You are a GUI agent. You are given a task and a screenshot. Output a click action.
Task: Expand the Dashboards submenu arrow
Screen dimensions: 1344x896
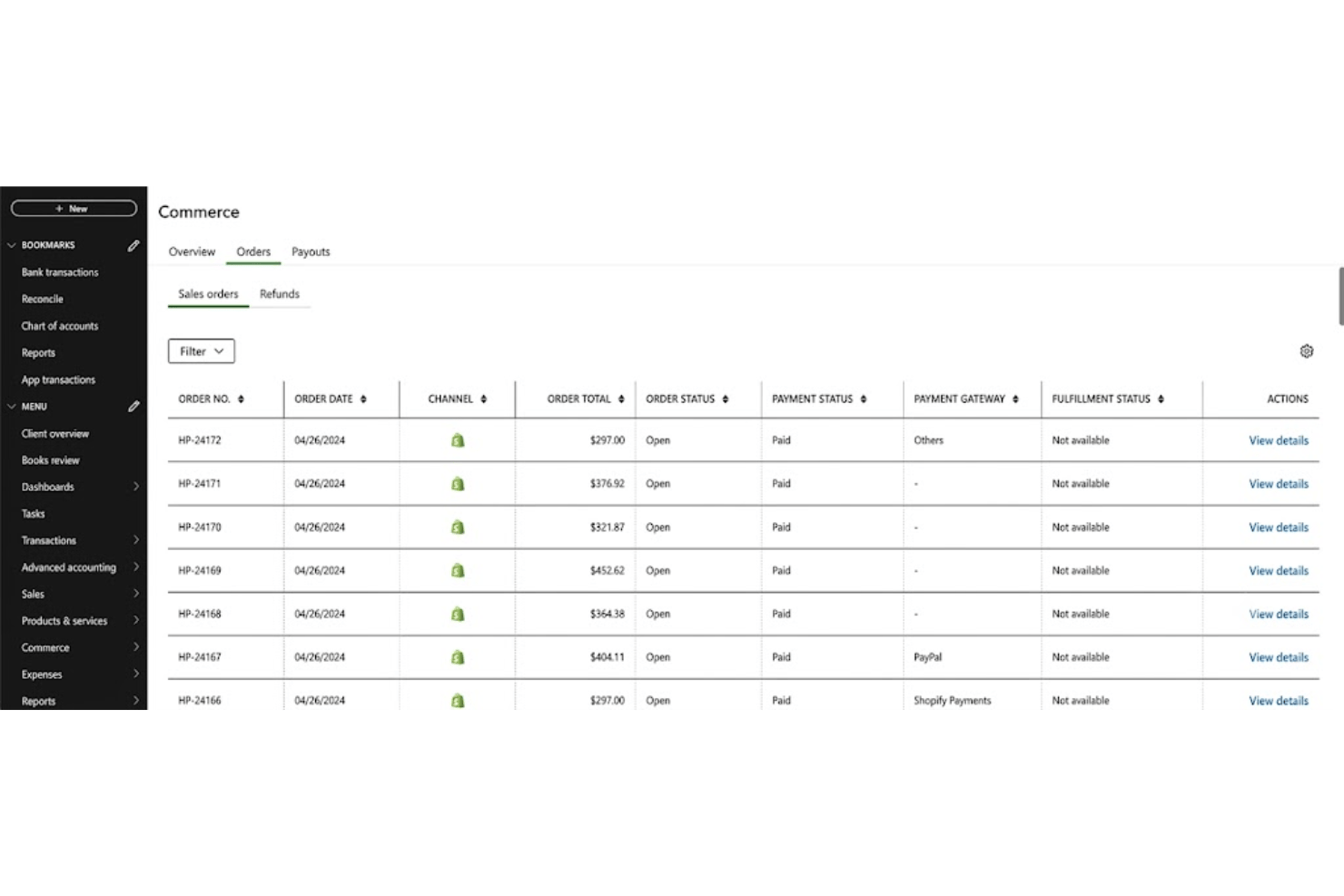point(136,487)
